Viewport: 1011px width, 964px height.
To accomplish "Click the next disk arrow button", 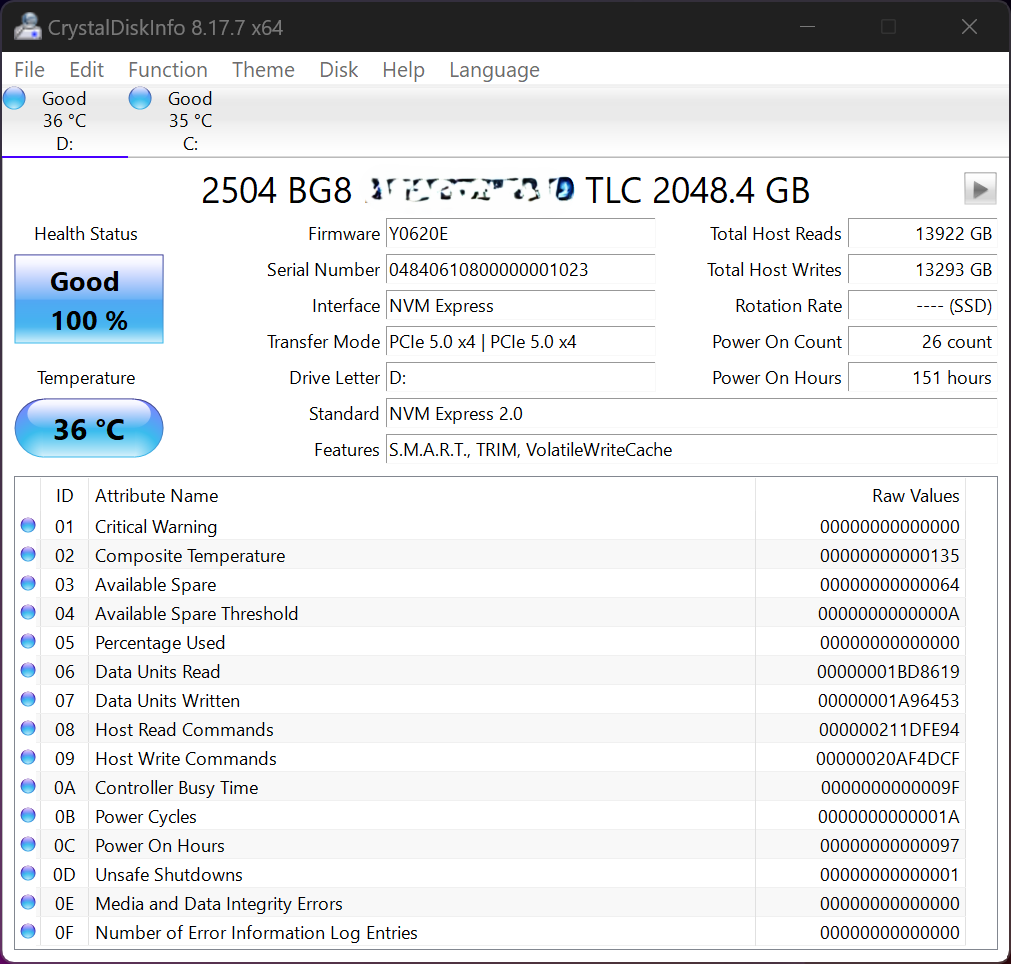I will pos(980,188).
